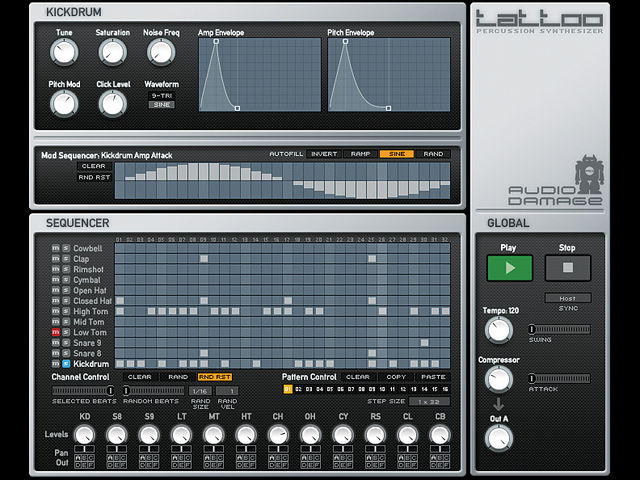Start playback with the green Play button
This screenshot has height=480, width=640.
[x=509, y=268]
